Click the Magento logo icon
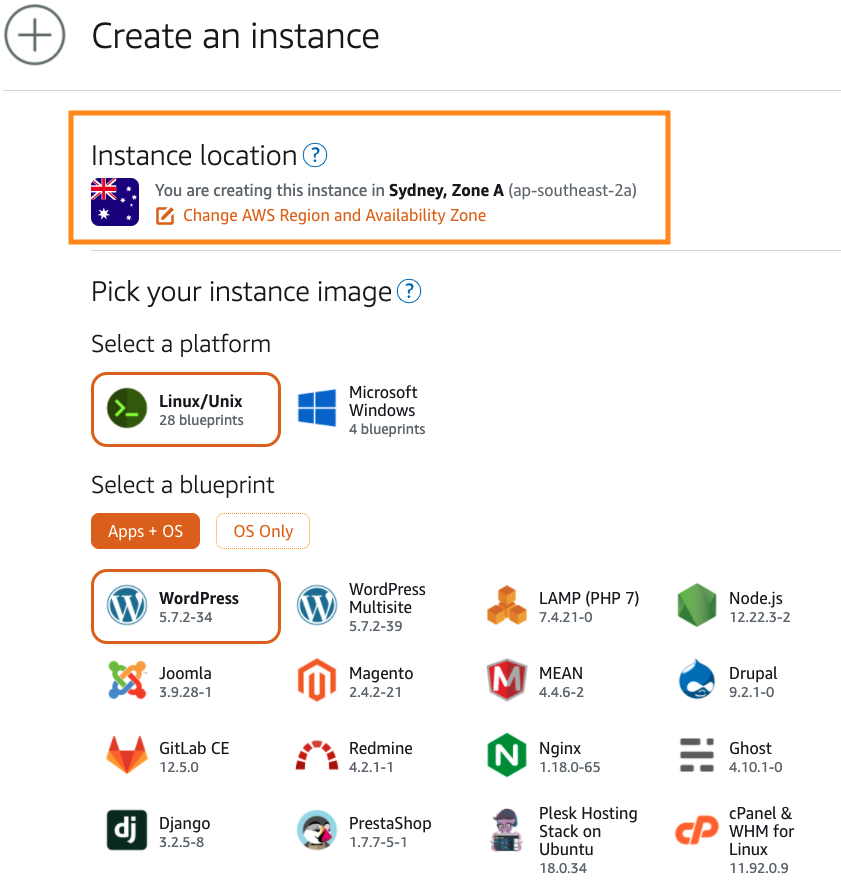Screen dimensions: 841x894 (x=317, y=680)
